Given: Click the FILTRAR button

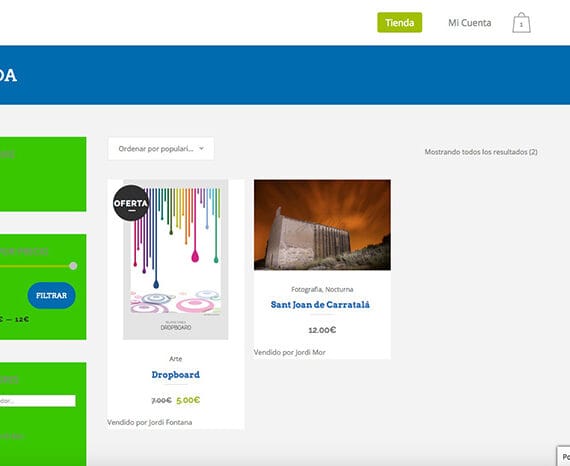Looking at the screenshot, I should pyautogui.click(x=52, y=296).
